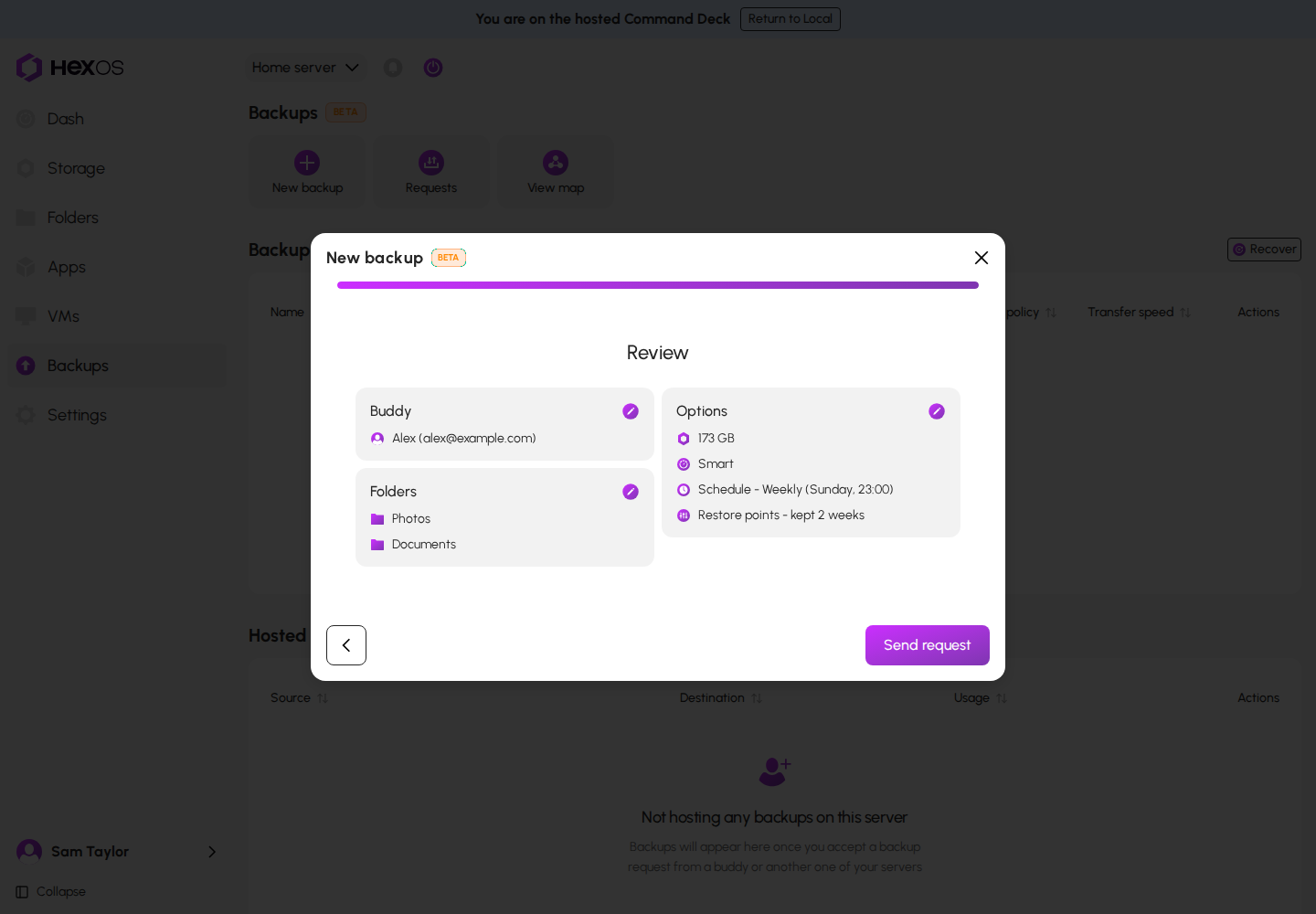Open the Home server dropdown
The height and width of the screenshot is (914, 1316).
point(305,68)
